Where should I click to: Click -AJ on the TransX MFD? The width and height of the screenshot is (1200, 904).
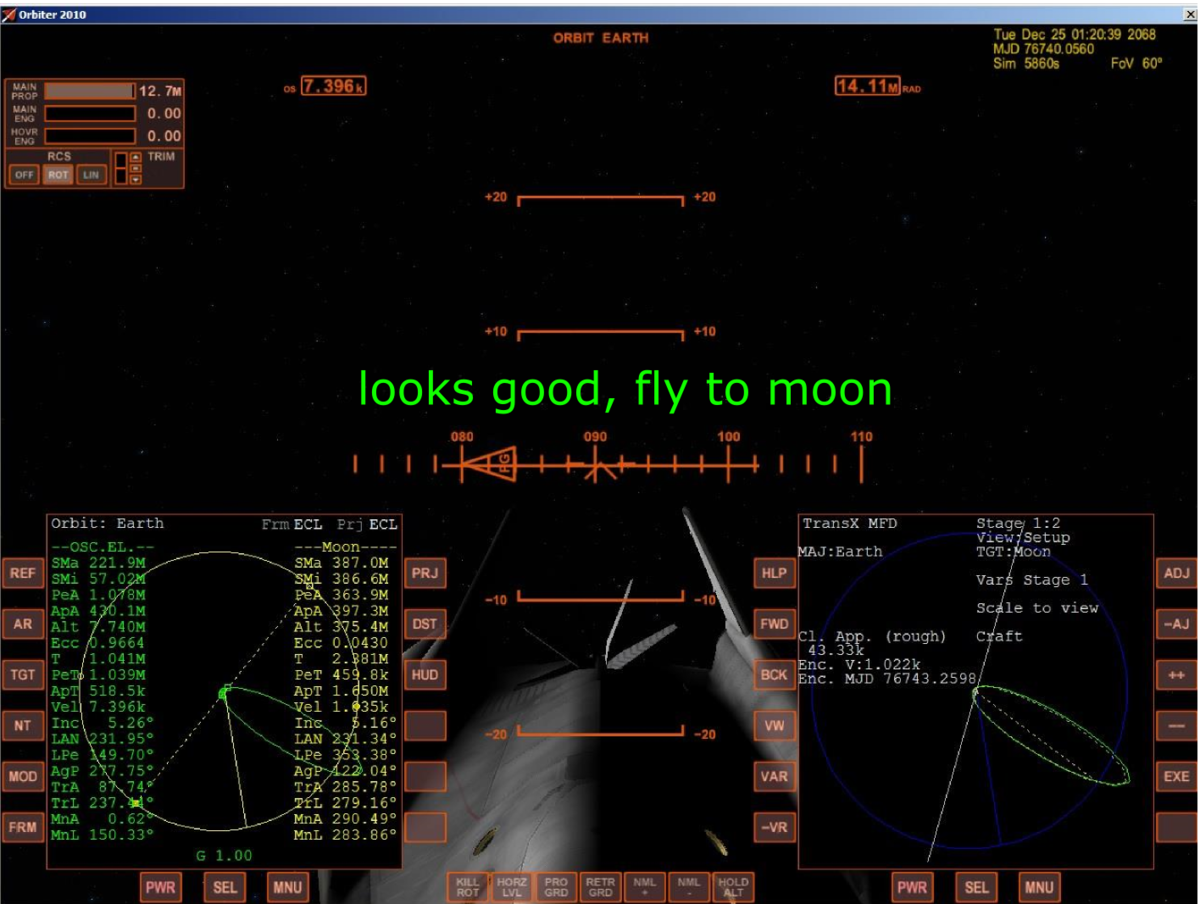click(1176, 624)
